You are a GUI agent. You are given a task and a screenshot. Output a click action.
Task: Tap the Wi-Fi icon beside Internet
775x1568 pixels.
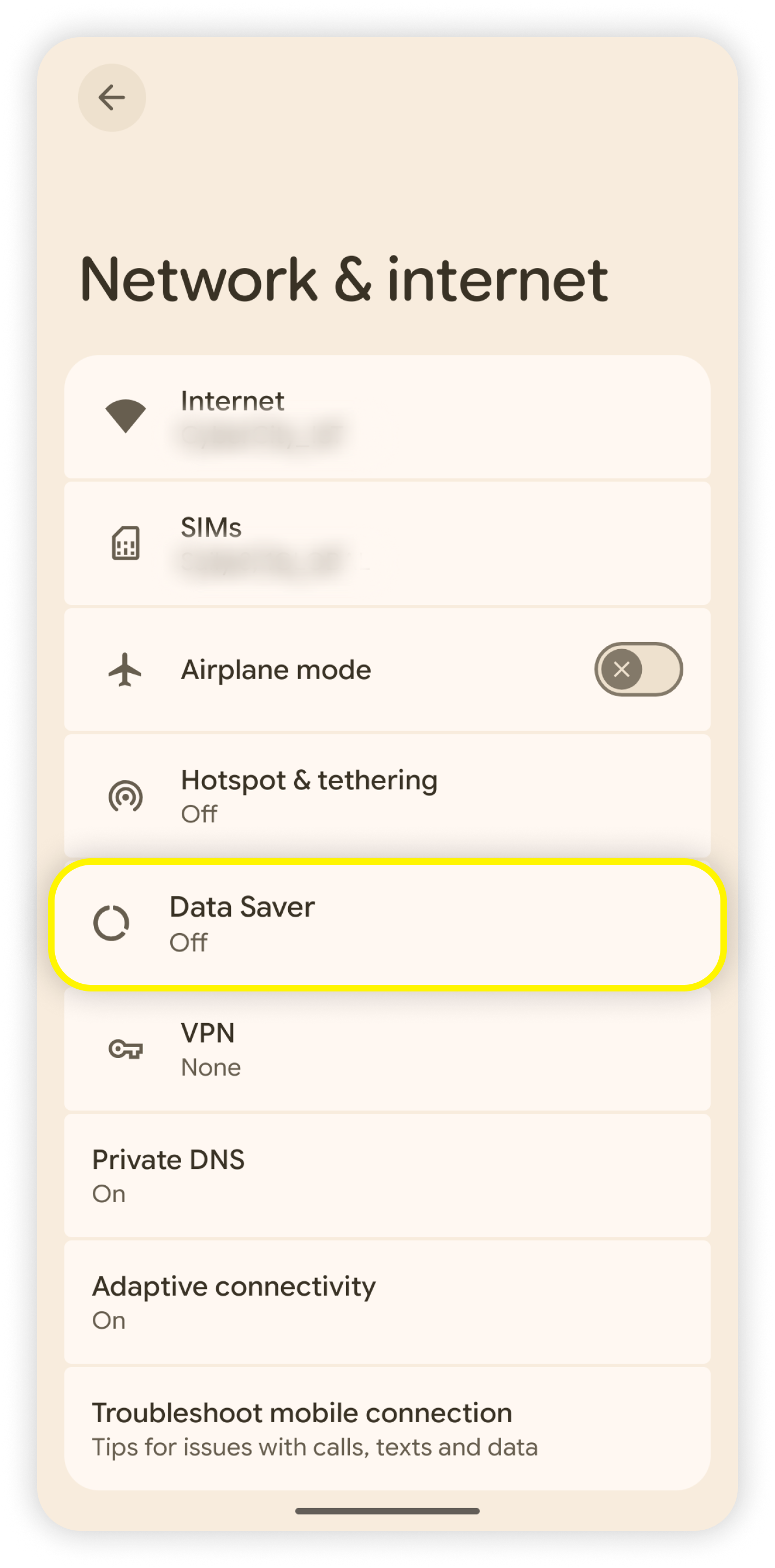pyautogui.click(x=126, y=417)
